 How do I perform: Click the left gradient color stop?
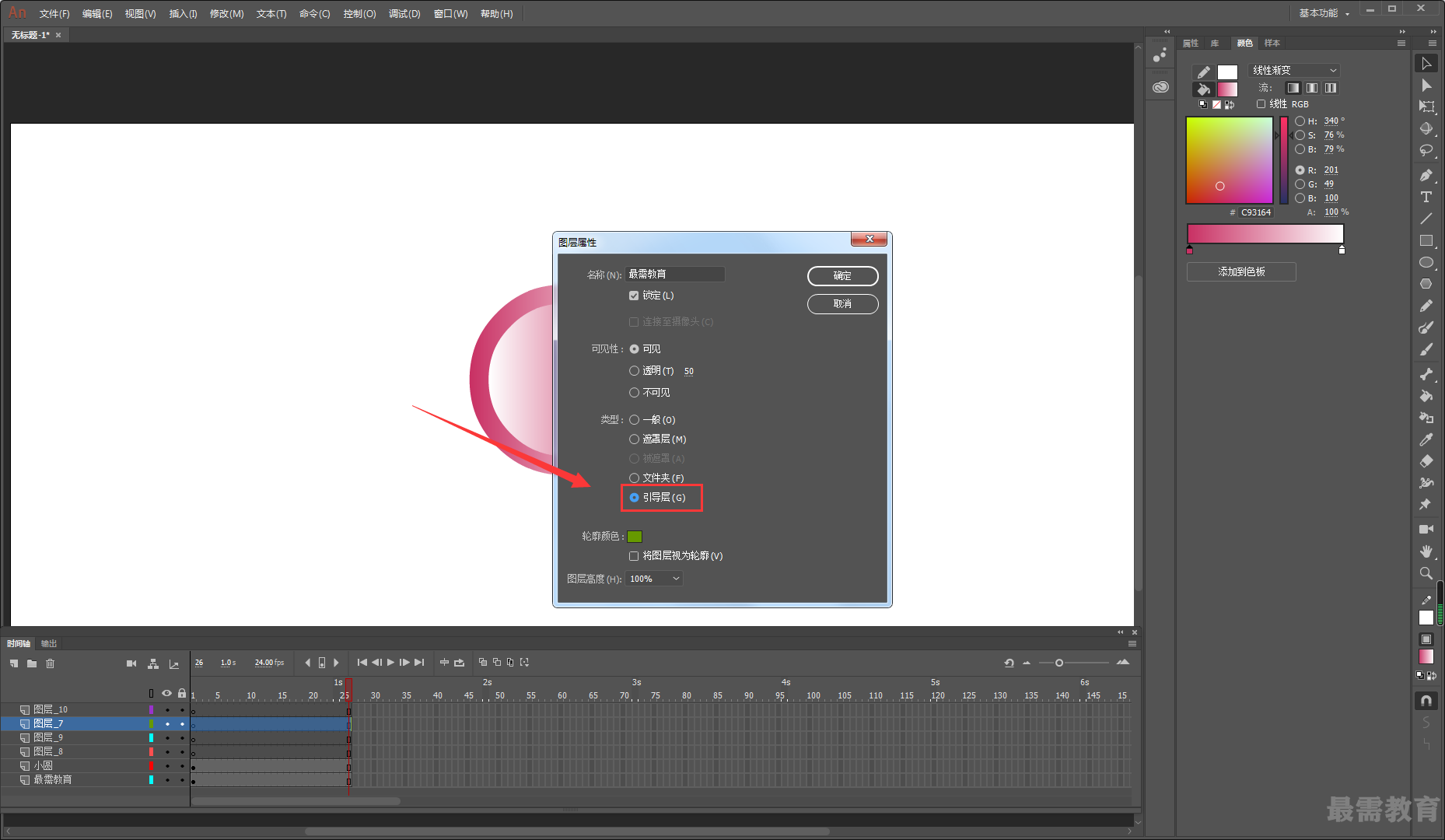click(1189, 250)
